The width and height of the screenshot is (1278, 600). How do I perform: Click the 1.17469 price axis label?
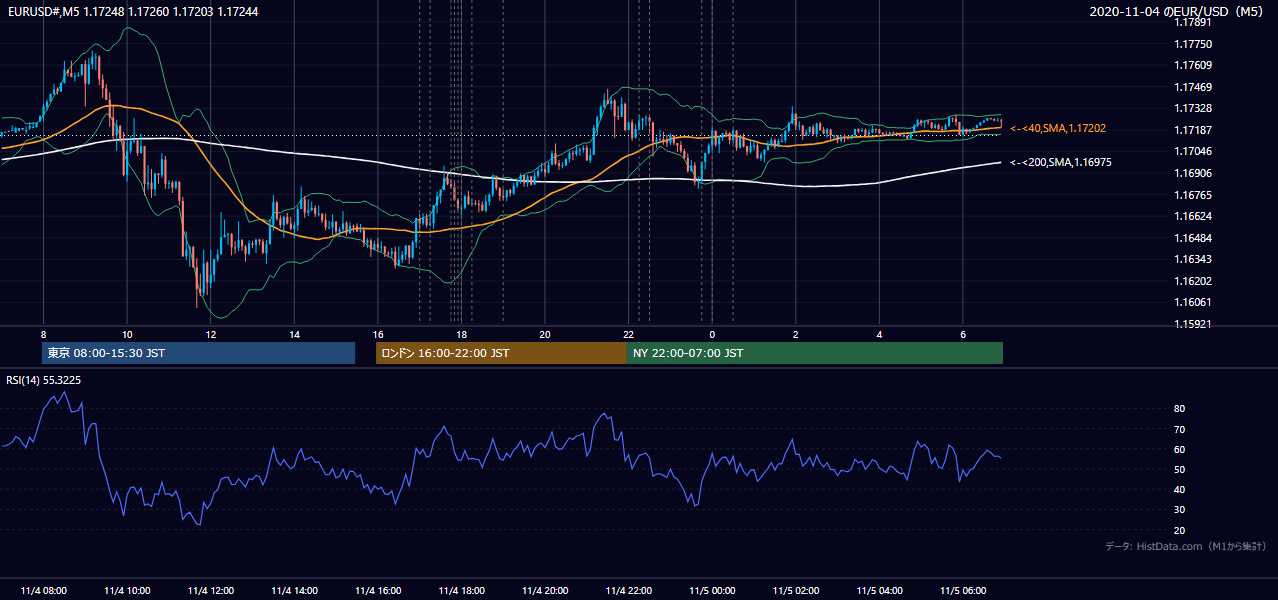(x=1194, y=88)
